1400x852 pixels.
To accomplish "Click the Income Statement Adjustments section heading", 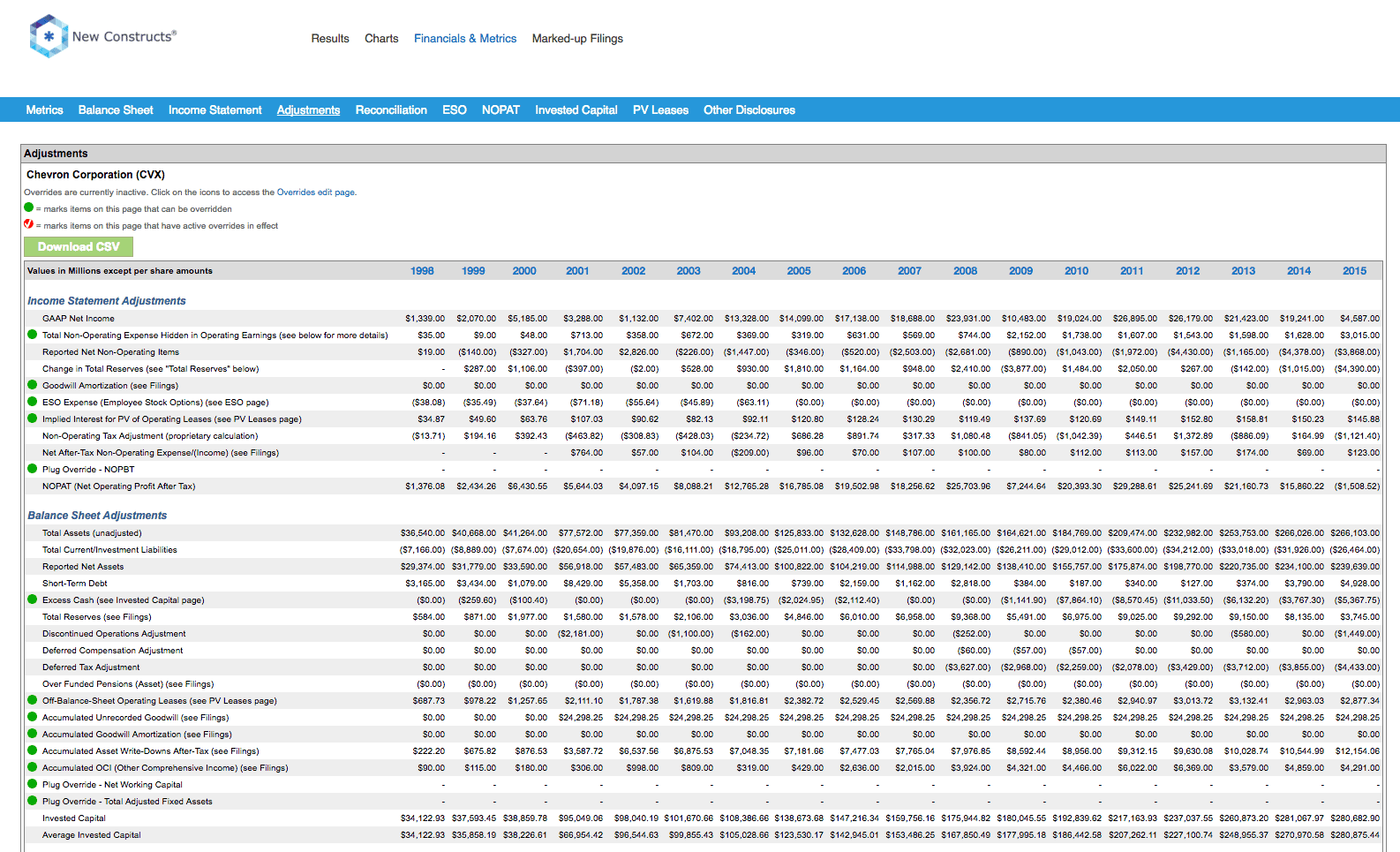I will pyautogui.click(x=107, y=301).
